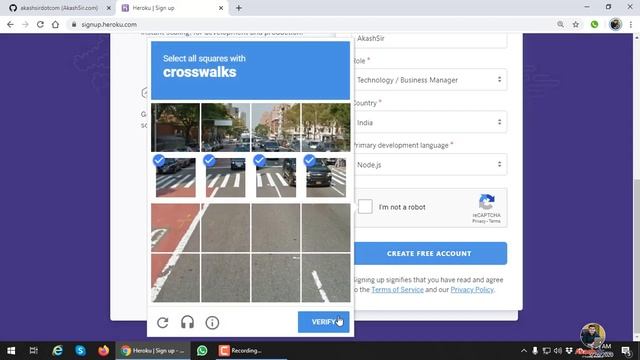Bookmark this page with star icon

coord(576,24)
